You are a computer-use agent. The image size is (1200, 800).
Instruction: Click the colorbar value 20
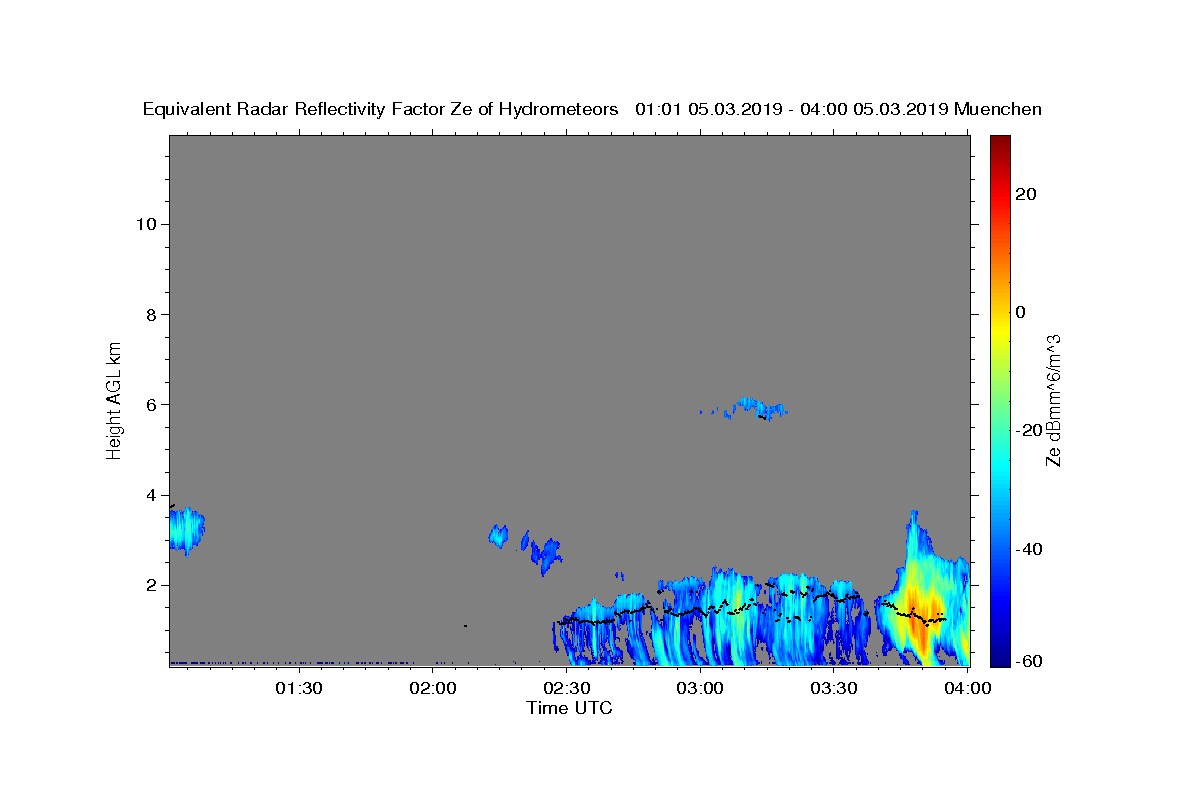1026,194
